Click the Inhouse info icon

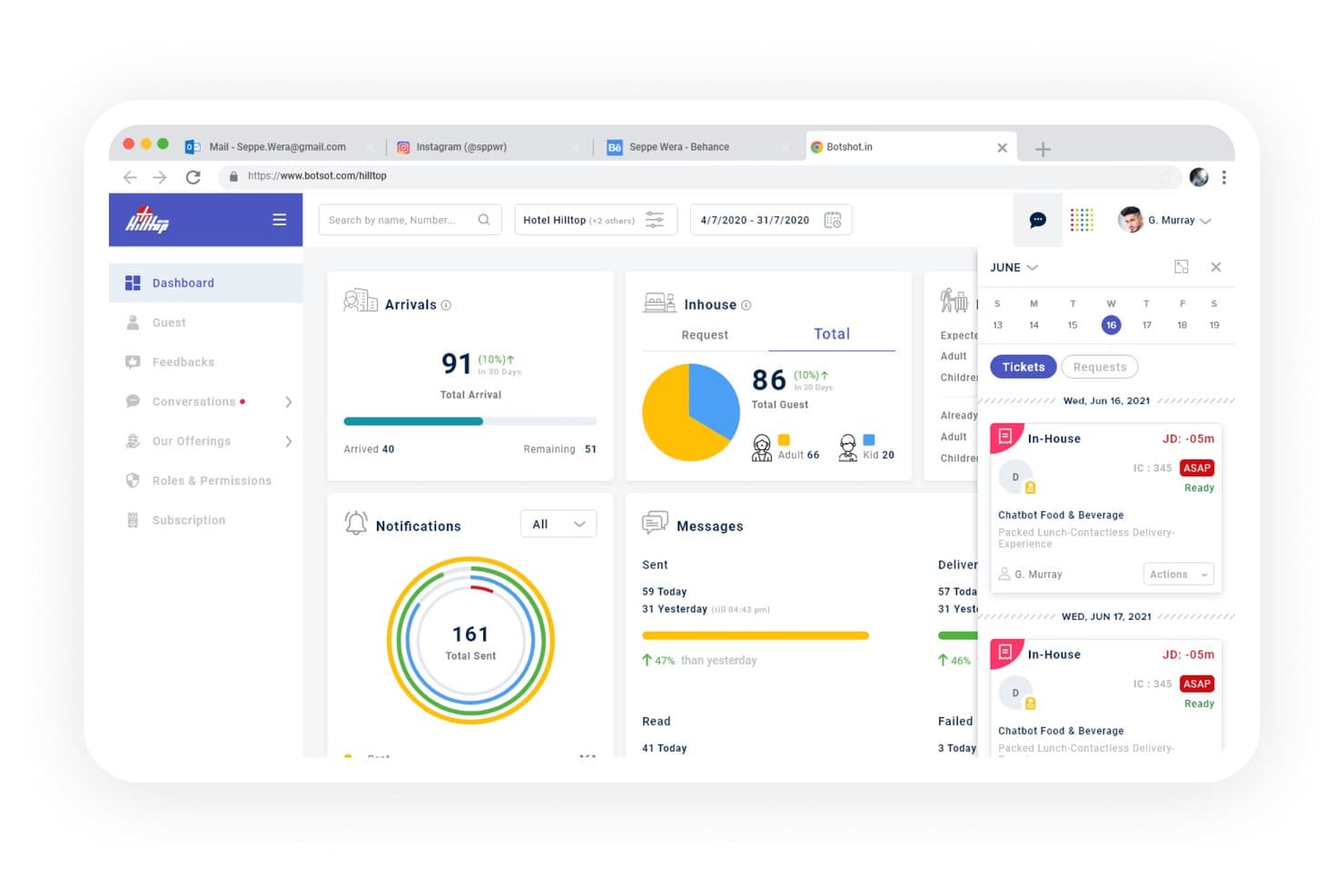pos(746,305)
